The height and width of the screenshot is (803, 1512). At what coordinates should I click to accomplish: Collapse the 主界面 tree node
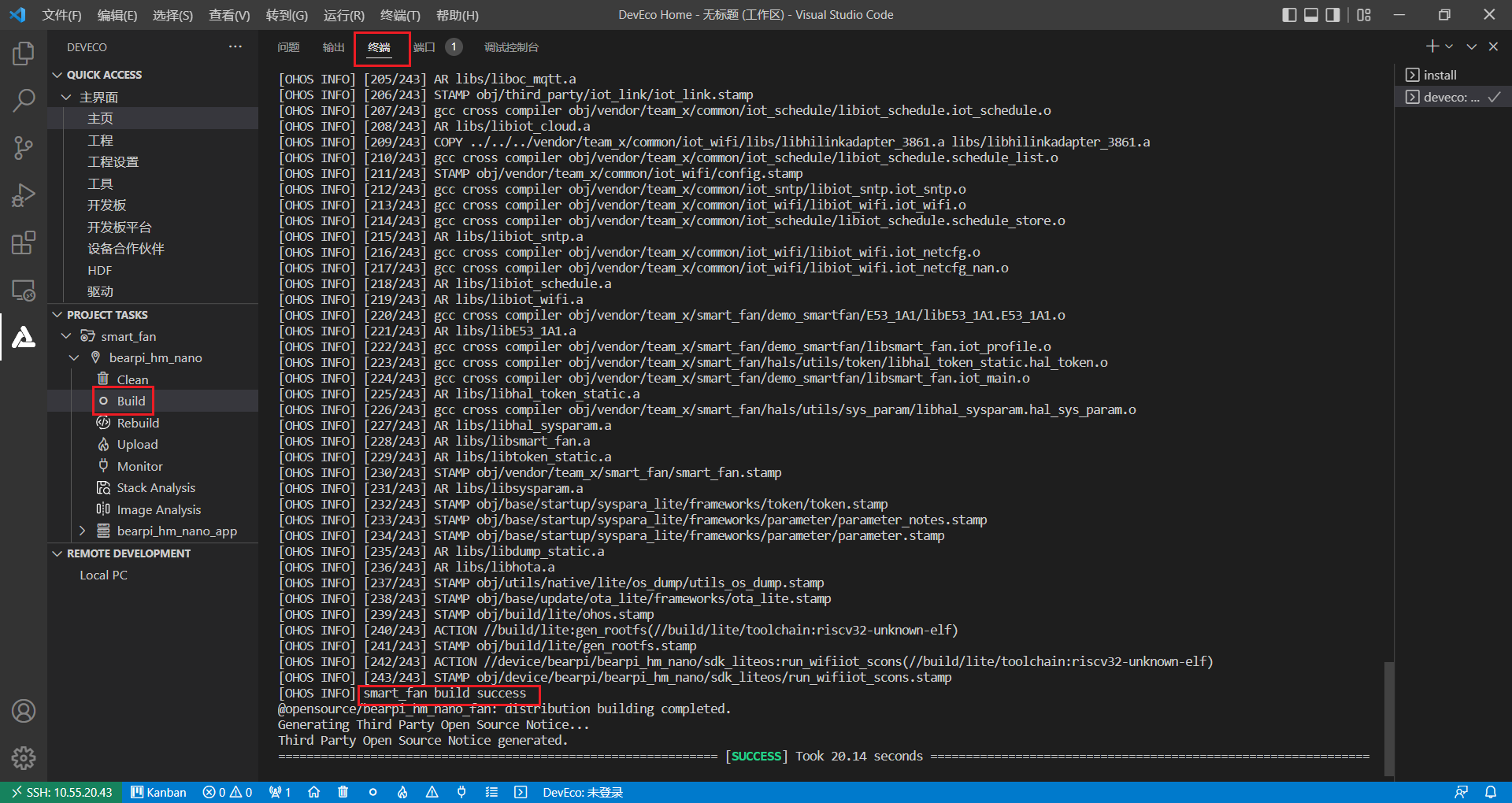point(67,97)
